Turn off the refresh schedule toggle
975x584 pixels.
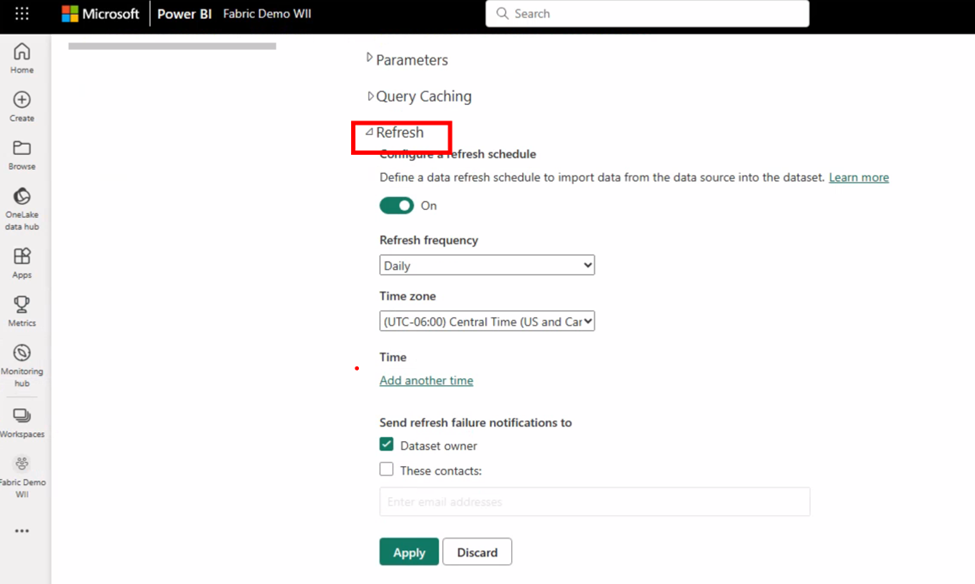point(396,205)
